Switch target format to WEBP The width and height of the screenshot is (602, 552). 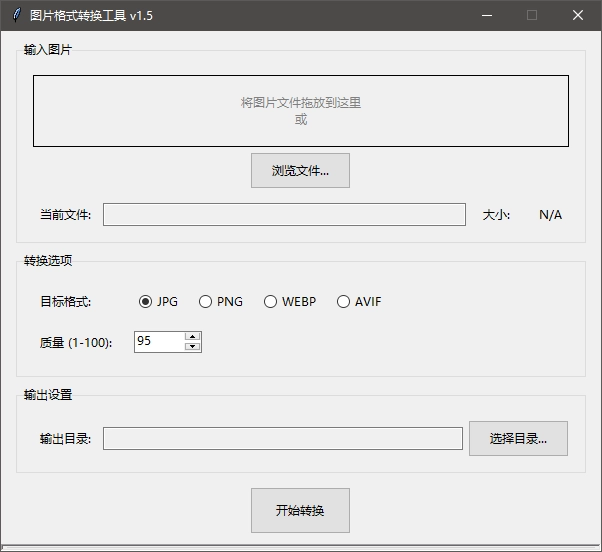pos(271,302)
